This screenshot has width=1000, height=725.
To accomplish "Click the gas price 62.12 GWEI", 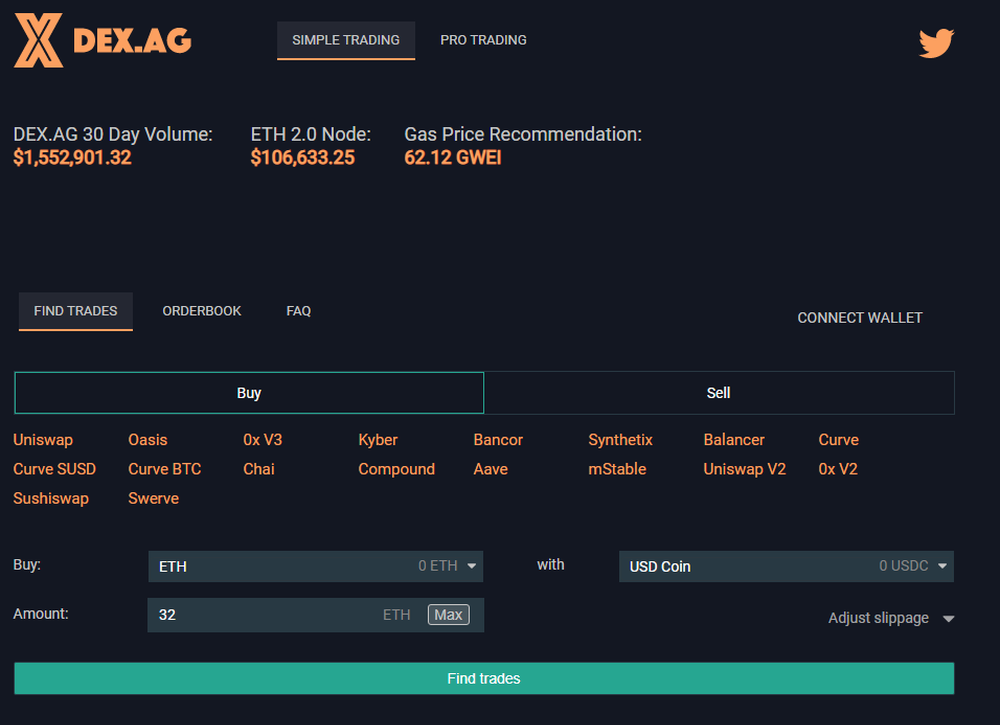I will coord(453,157).
